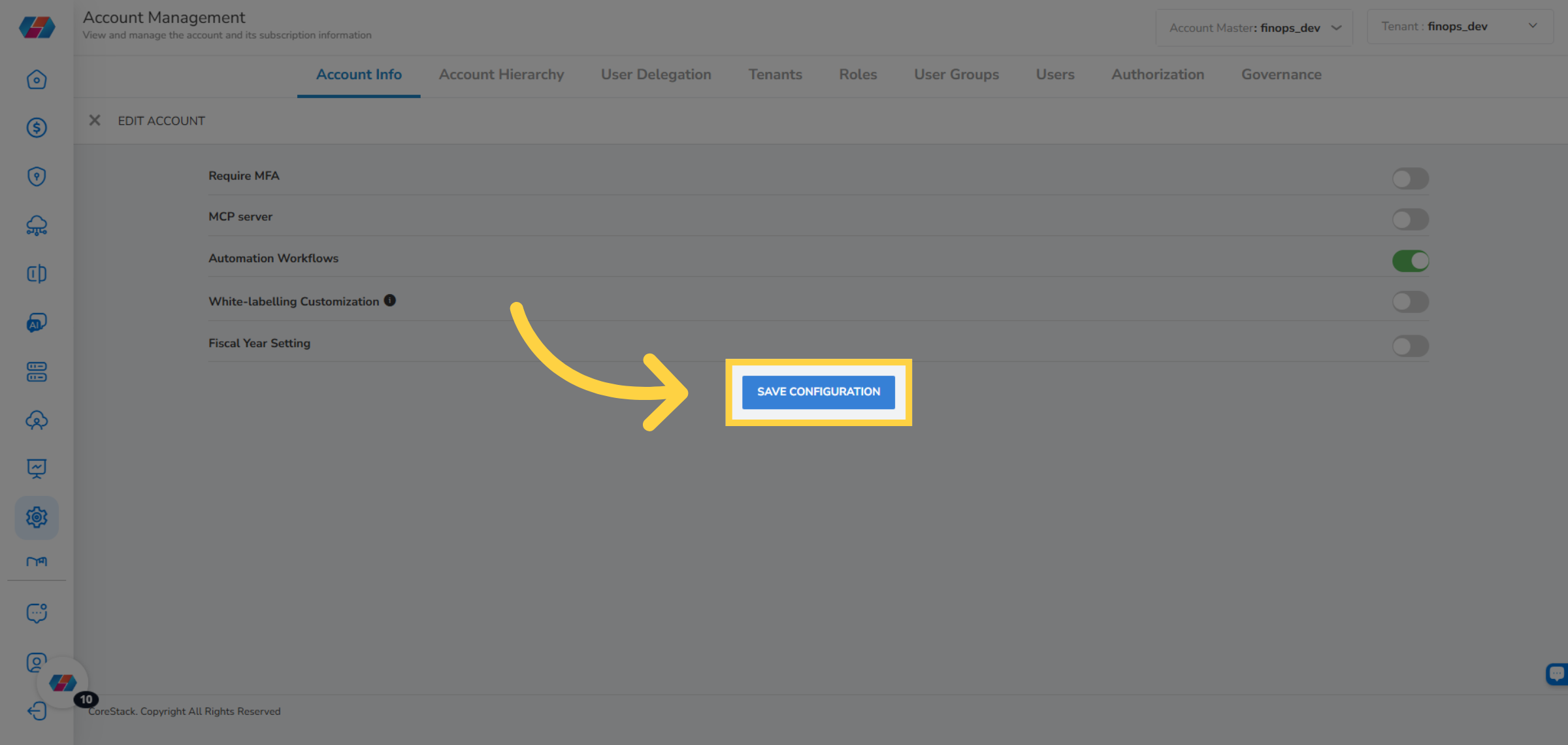Open the security shield sidebar icon
This screenshot has height=745, width=1568.
click(37, 176)
